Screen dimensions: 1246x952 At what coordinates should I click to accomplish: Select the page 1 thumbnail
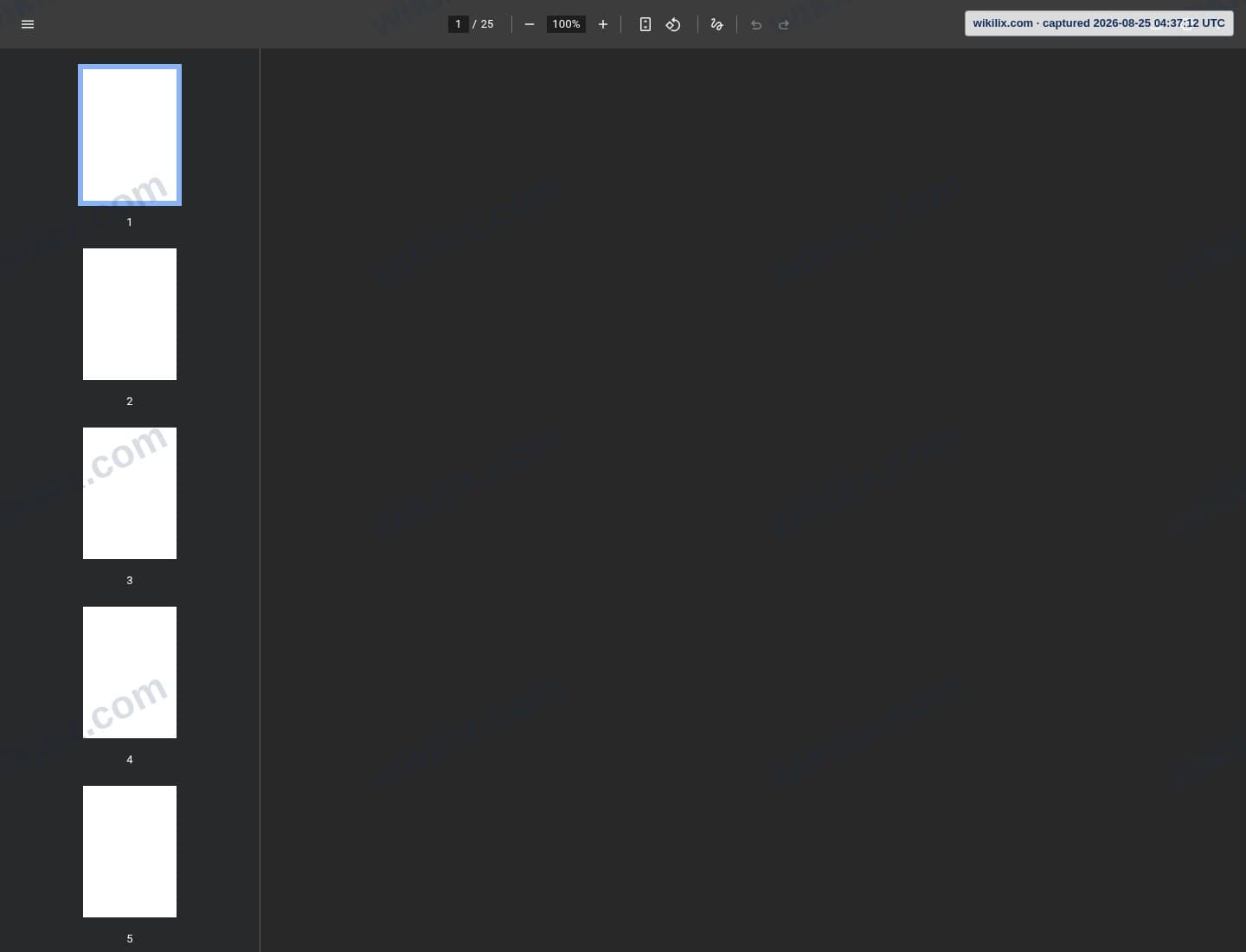[x=130, y=135]
